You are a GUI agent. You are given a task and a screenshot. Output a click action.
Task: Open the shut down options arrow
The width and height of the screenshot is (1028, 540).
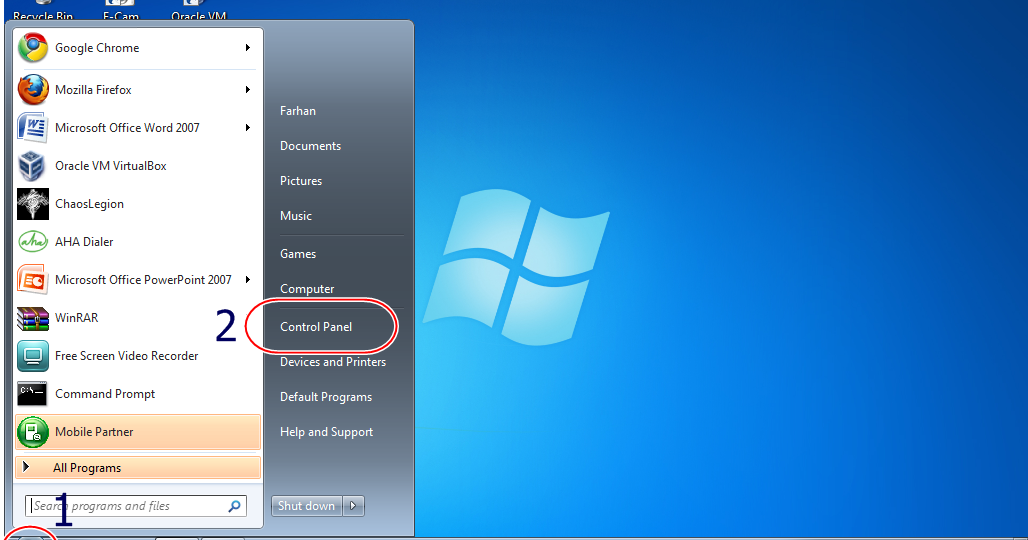[x=353, y=506]
